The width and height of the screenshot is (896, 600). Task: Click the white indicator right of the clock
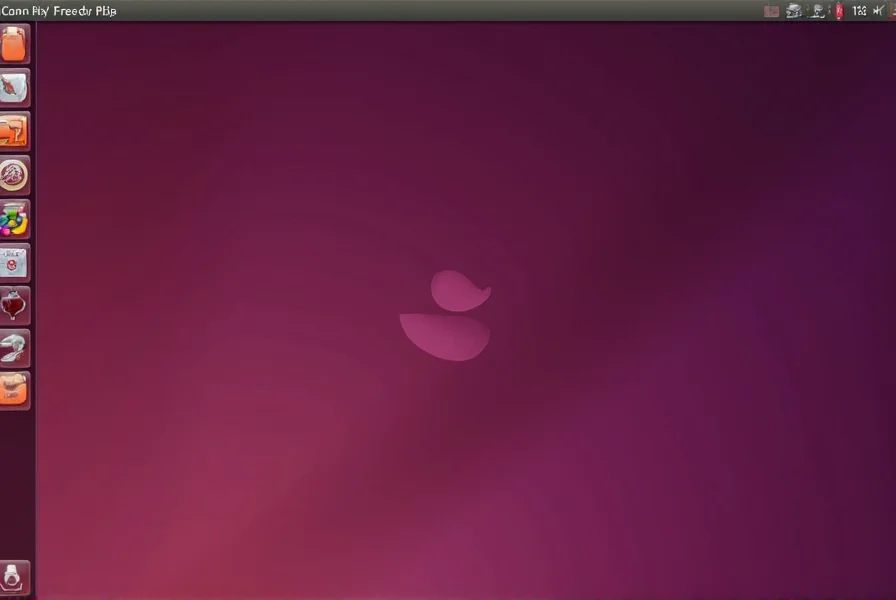pos(878,10)
